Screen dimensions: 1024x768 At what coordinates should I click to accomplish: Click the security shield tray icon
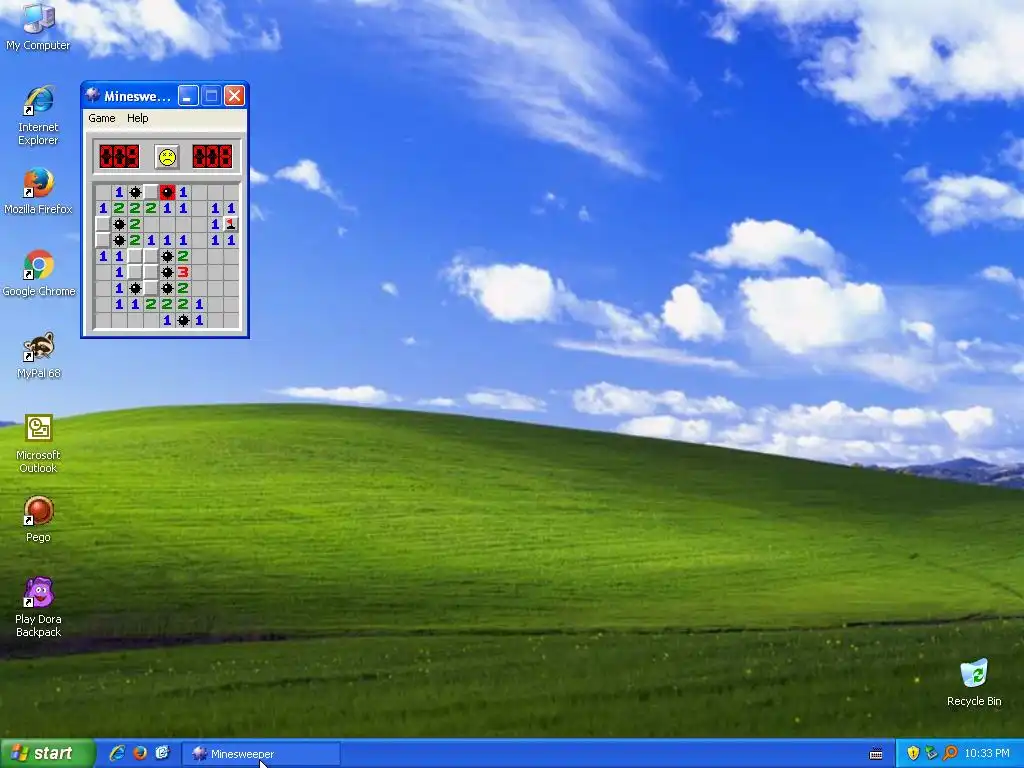point(913,753)
